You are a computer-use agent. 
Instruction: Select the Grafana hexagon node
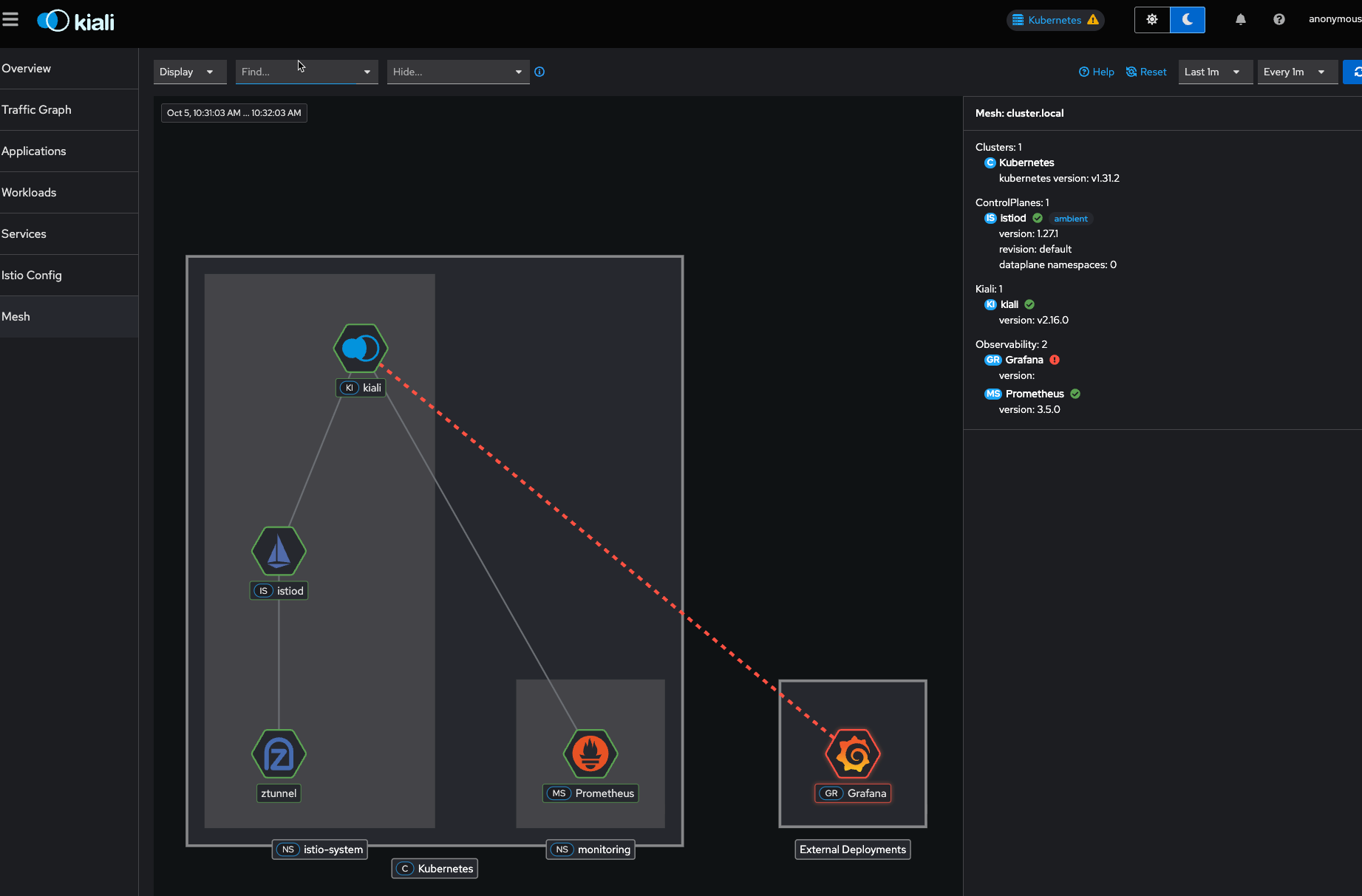[853, 753]
